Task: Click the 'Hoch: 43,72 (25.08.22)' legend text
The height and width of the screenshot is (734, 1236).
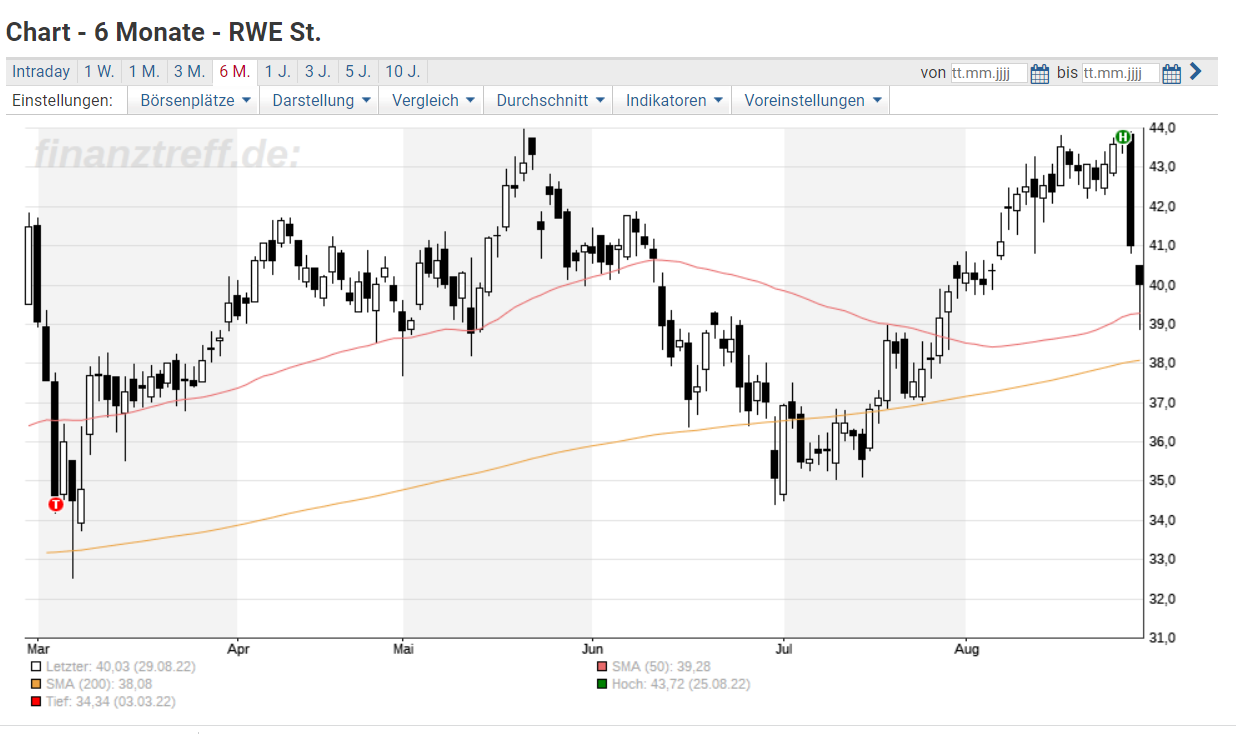Action: pyautogui.click(x=681, y=684)
